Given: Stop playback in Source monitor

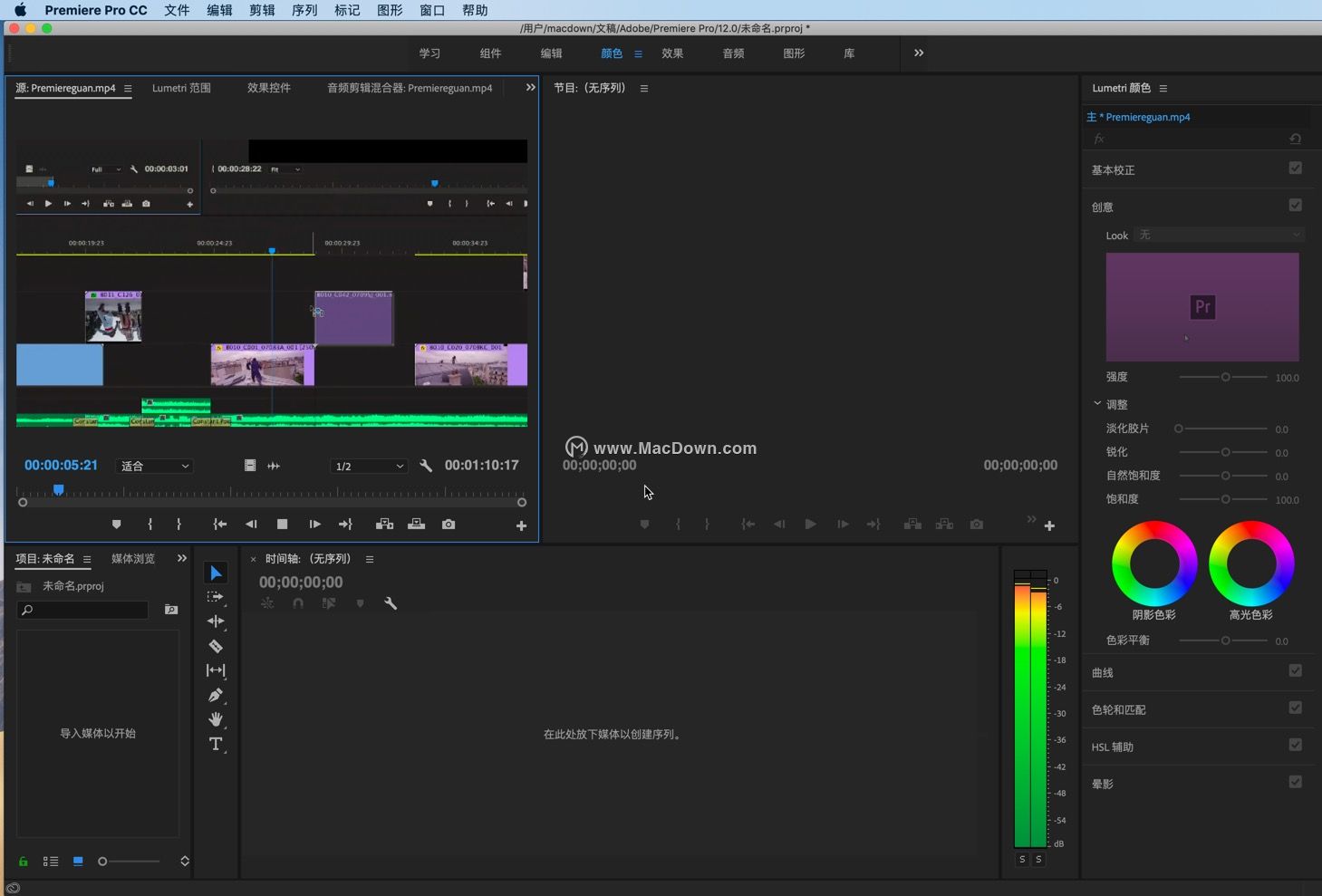Looking at the screenshot, I should (x=282, y=525).
